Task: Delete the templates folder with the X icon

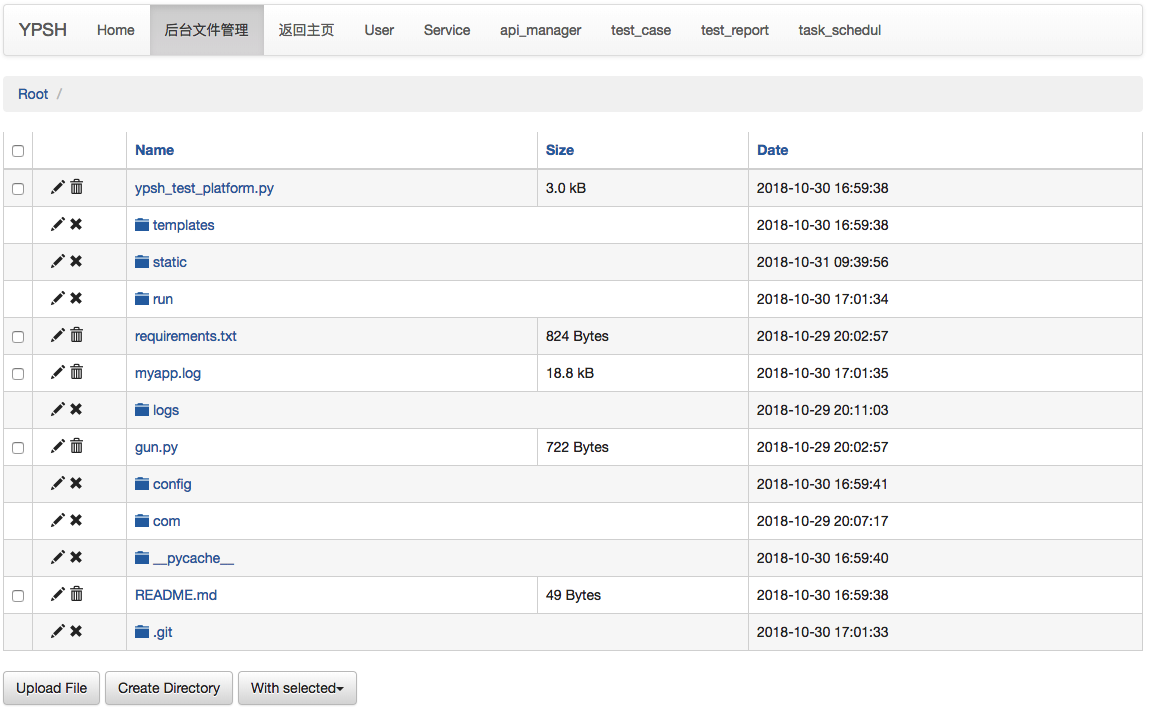Action: click(x=76, y=224)
